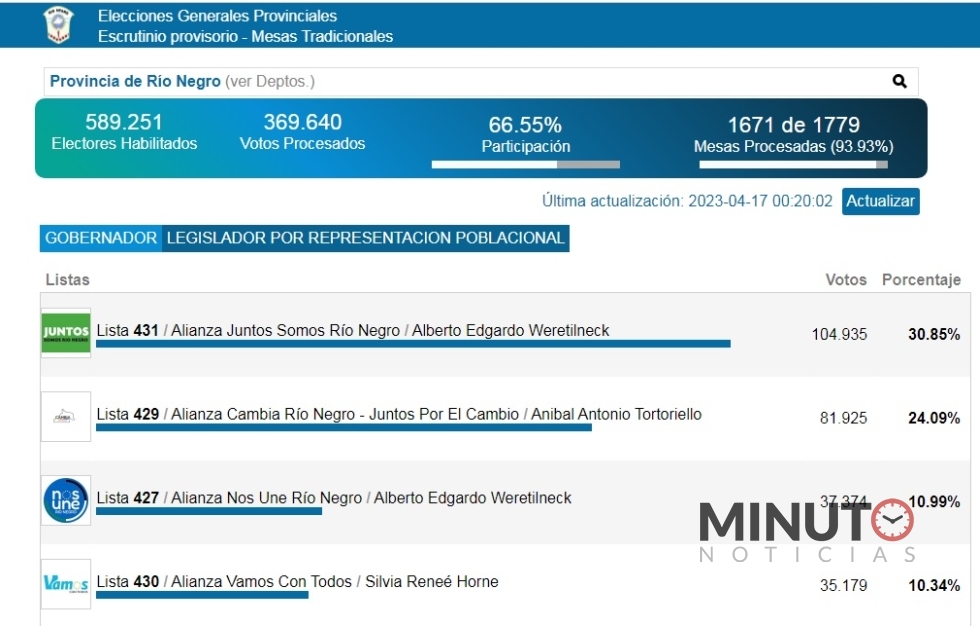Click the Vamos Con Todos logo
The height and width of the screenshot is (626, 980).
click(x=66, y=584)
